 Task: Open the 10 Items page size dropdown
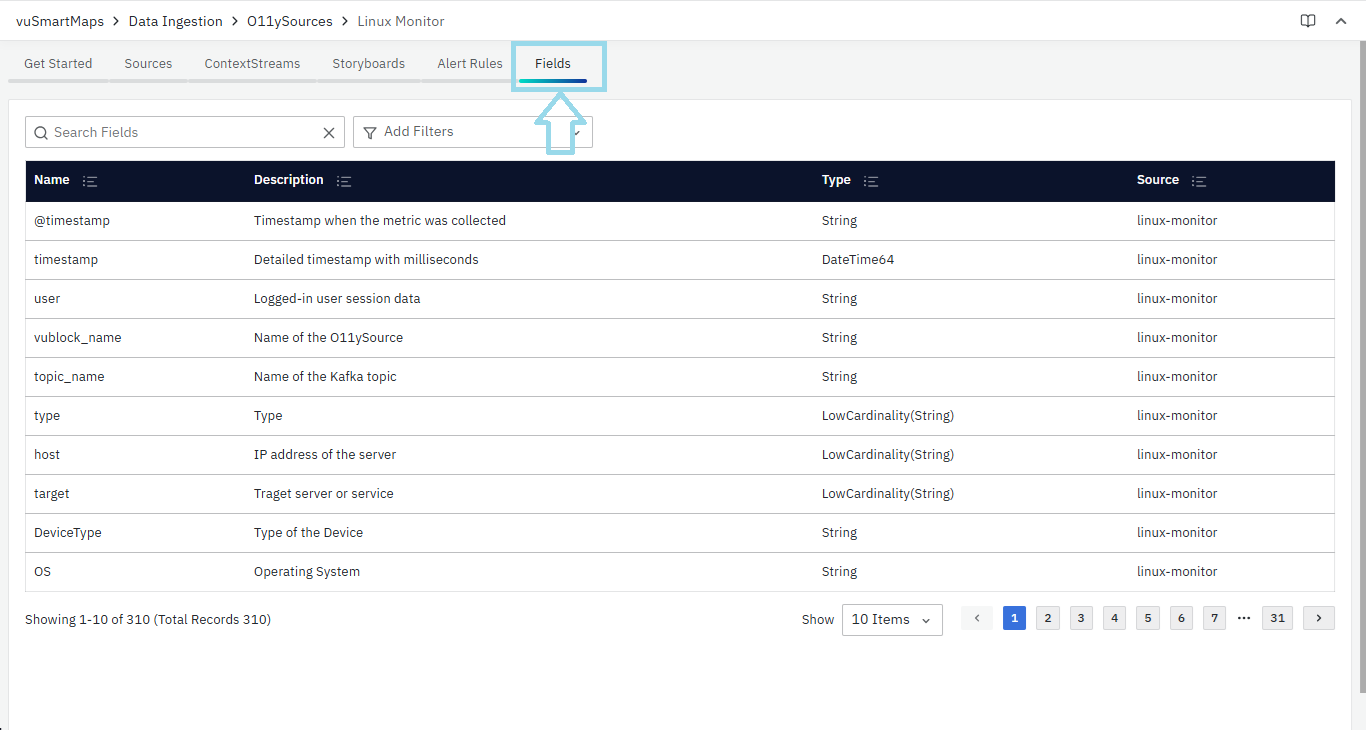pos(891,619)
